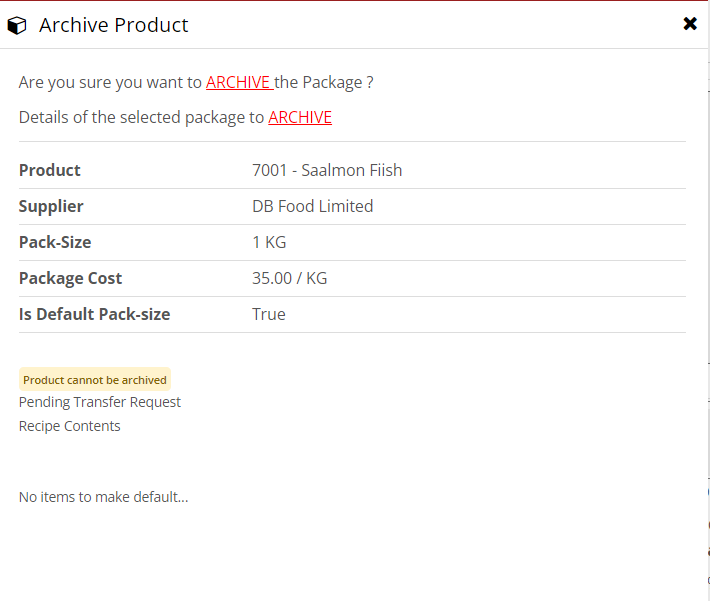The width and height of the screenshot is (710, 601).
Task: Click ARCHIVE link in the details line
Action: click(x=300, y=117)
